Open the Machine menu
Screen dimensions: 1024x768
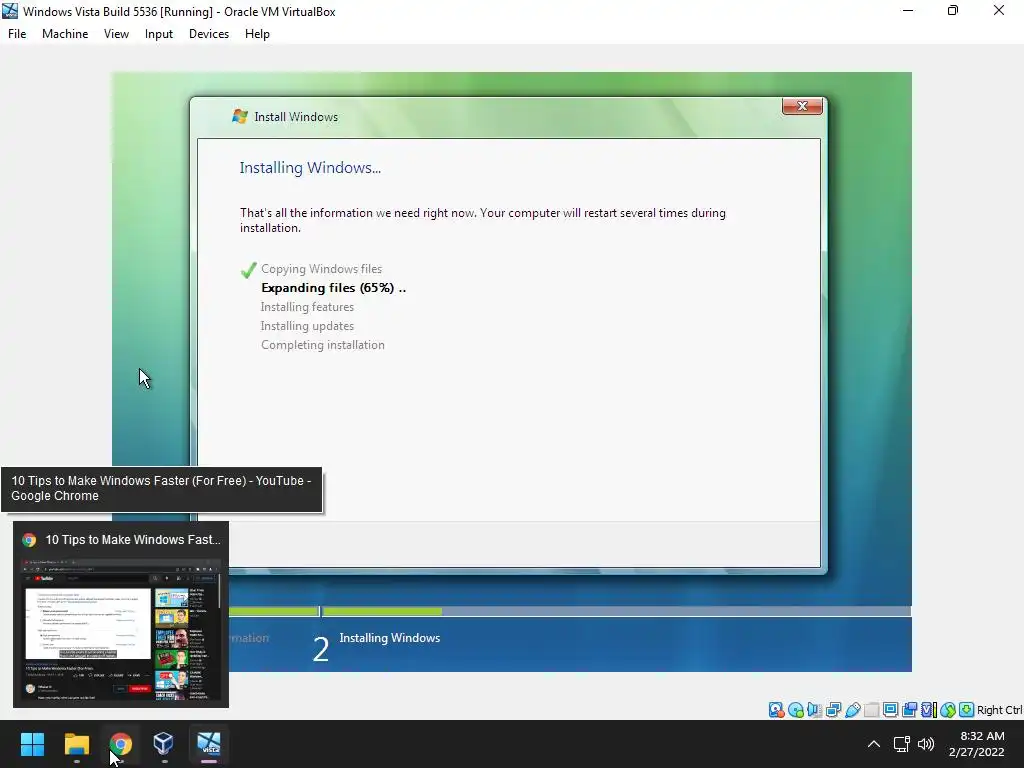click(x=65, y=34)
